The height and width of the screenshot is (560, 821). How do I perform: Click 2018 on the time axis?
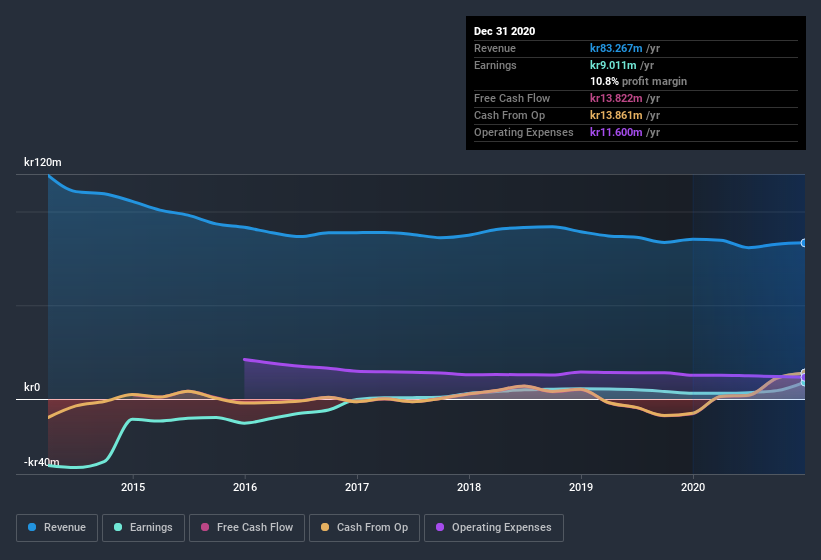point(469,487)
